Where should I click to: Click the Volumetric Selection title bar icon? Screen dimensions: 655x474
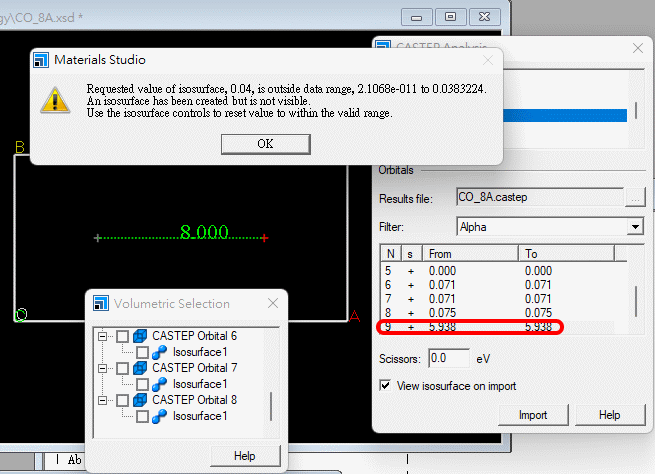coord(101,304)
